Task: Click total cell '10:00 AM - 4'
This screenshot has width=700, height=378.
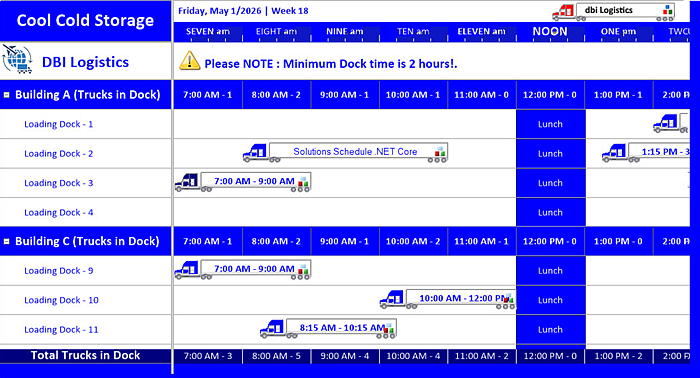Action: click(x=413, y=356)
